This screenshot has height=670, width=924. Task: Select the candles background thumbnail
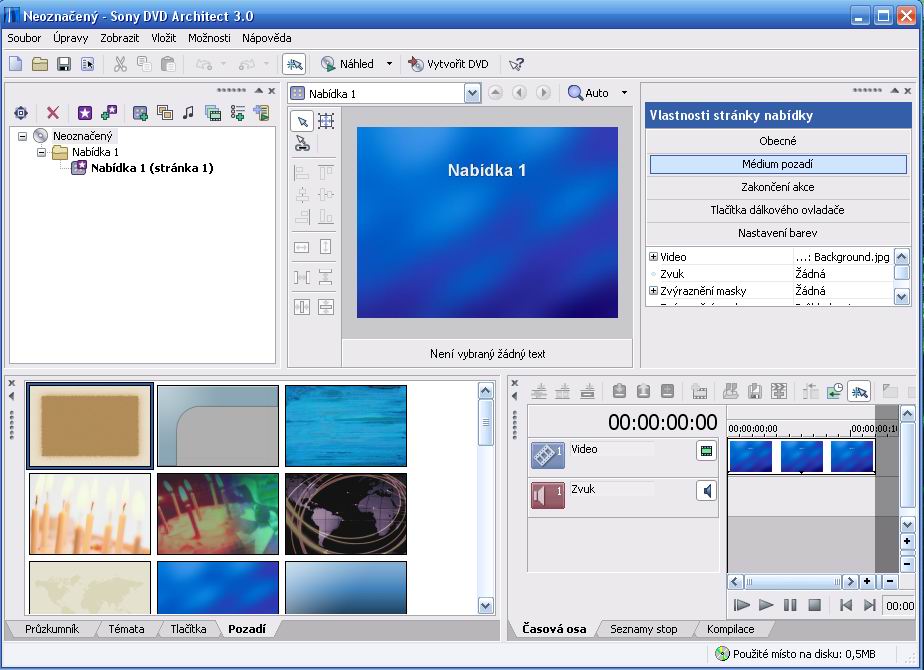click(x=89, y=513)
